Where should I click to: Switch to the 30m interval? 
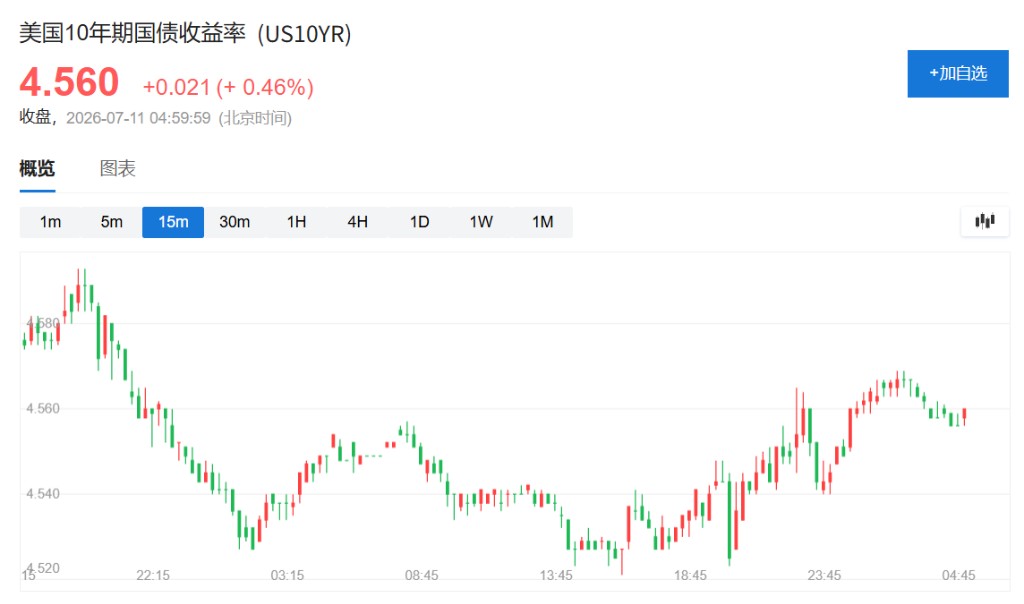[x=234, y=222]
